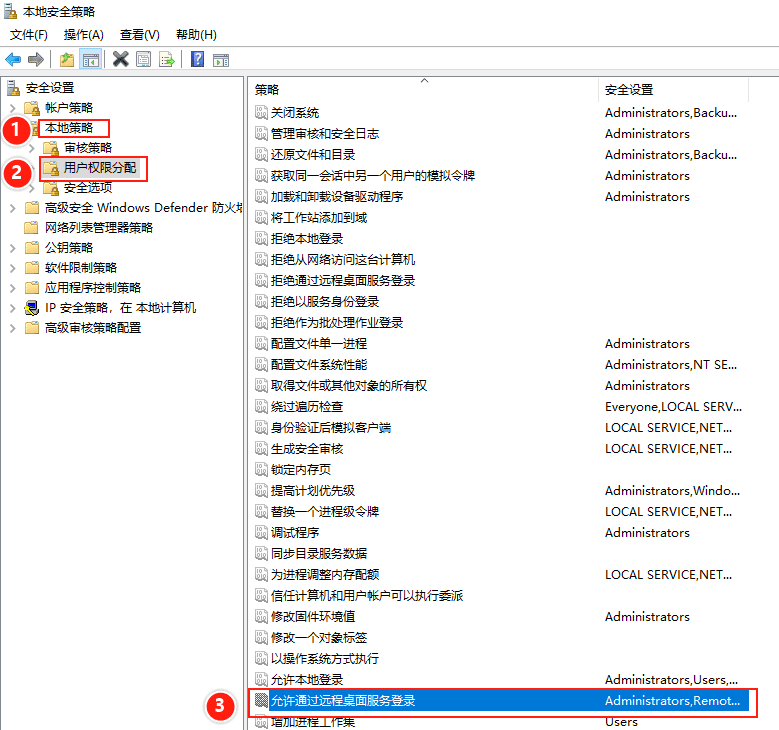Select the 配置文件系统性能 policy
The image size is (779, 730).
(x=318, y=365)
